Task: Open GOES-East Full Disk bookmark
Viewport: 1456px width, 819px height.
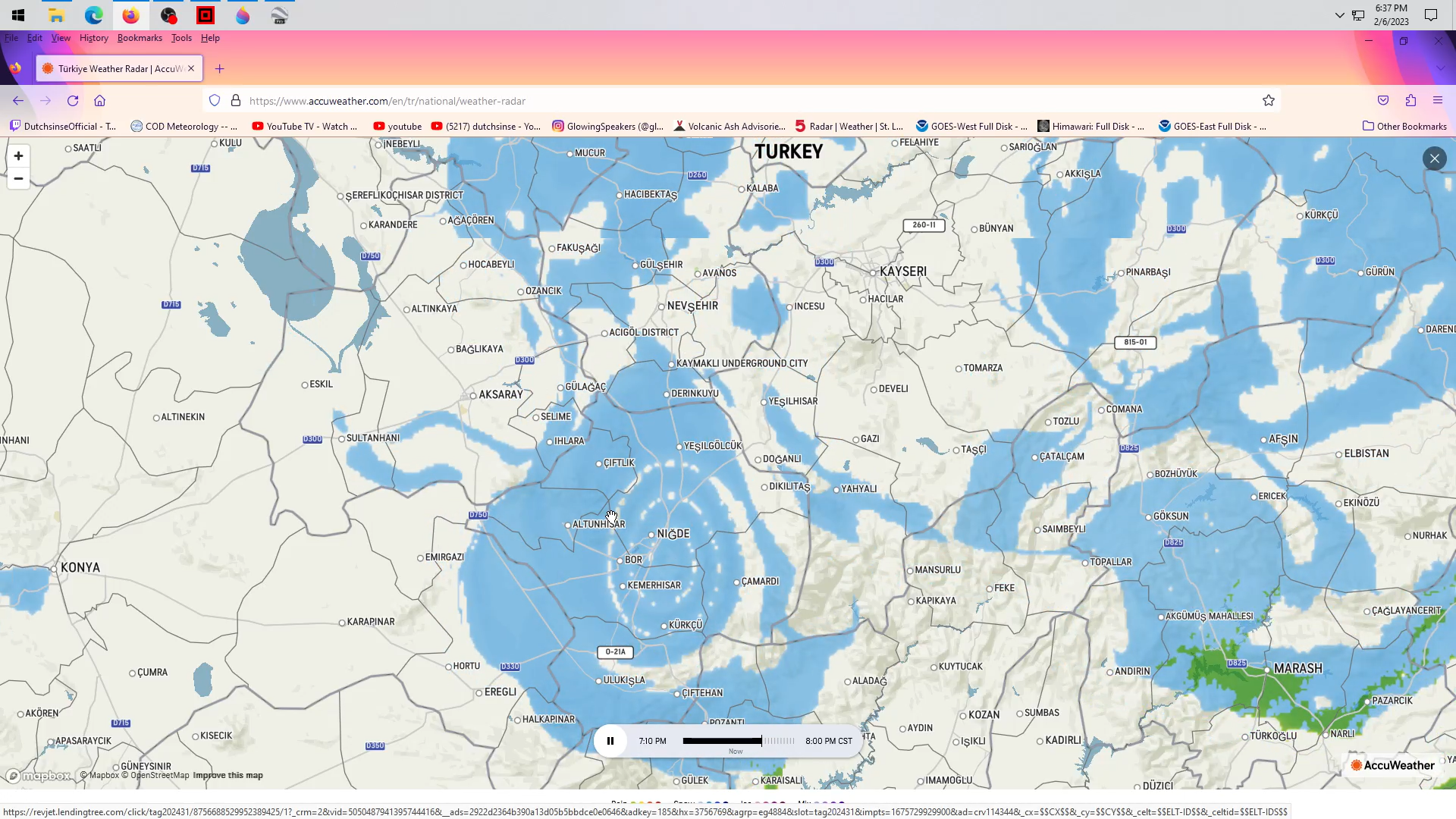Action: click(x=1213, y=127)
